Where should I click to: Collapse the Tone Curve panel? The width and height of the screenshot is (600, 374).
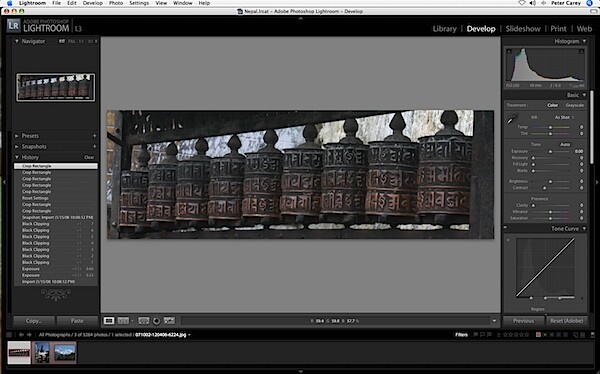pos(584,229)
